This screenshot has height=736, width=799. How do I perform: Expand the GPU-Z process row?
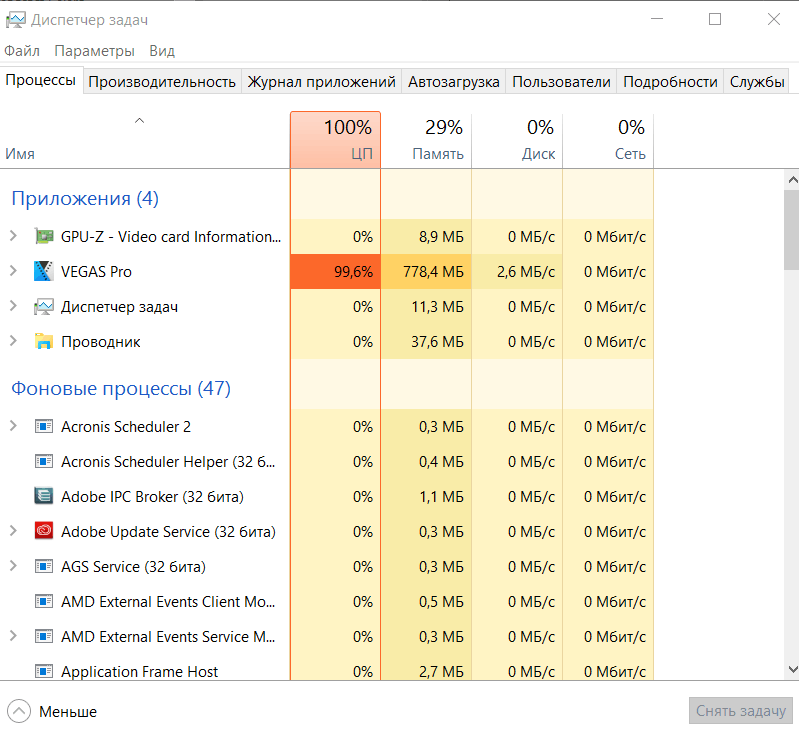[x=13, y=236]
